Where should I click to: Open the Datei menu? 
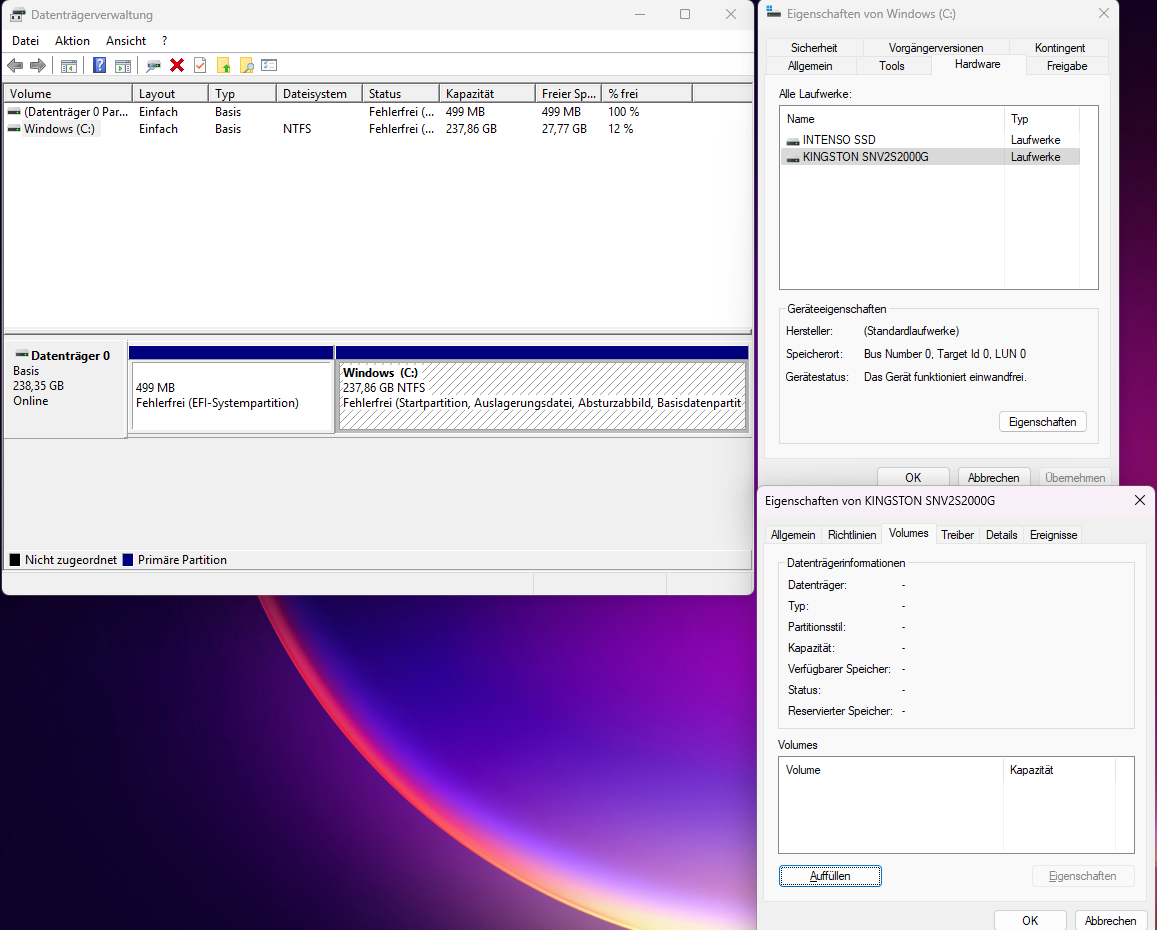[x=25, y=41]
